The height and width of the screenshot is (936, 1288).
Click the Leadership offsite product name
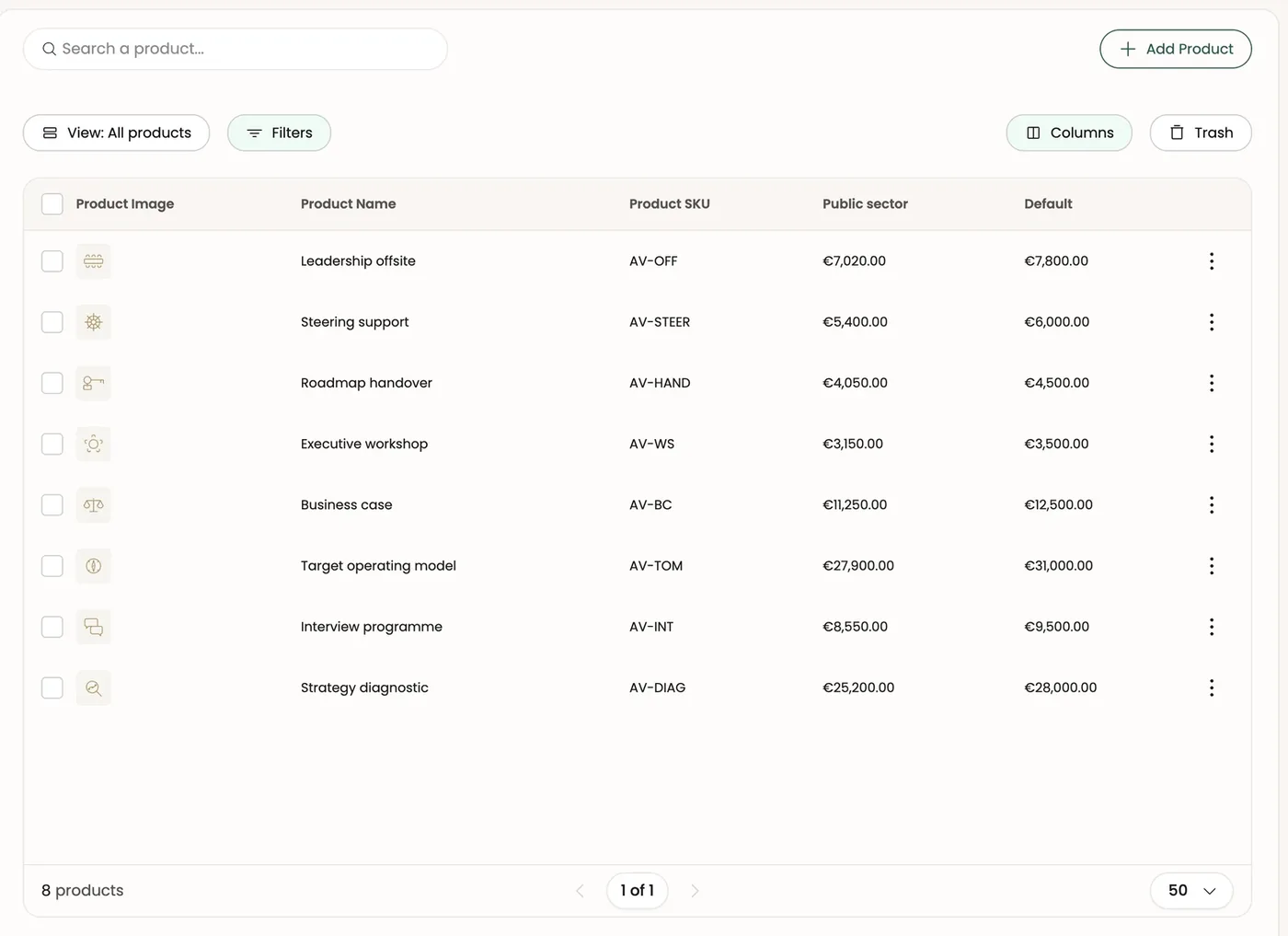358,261
